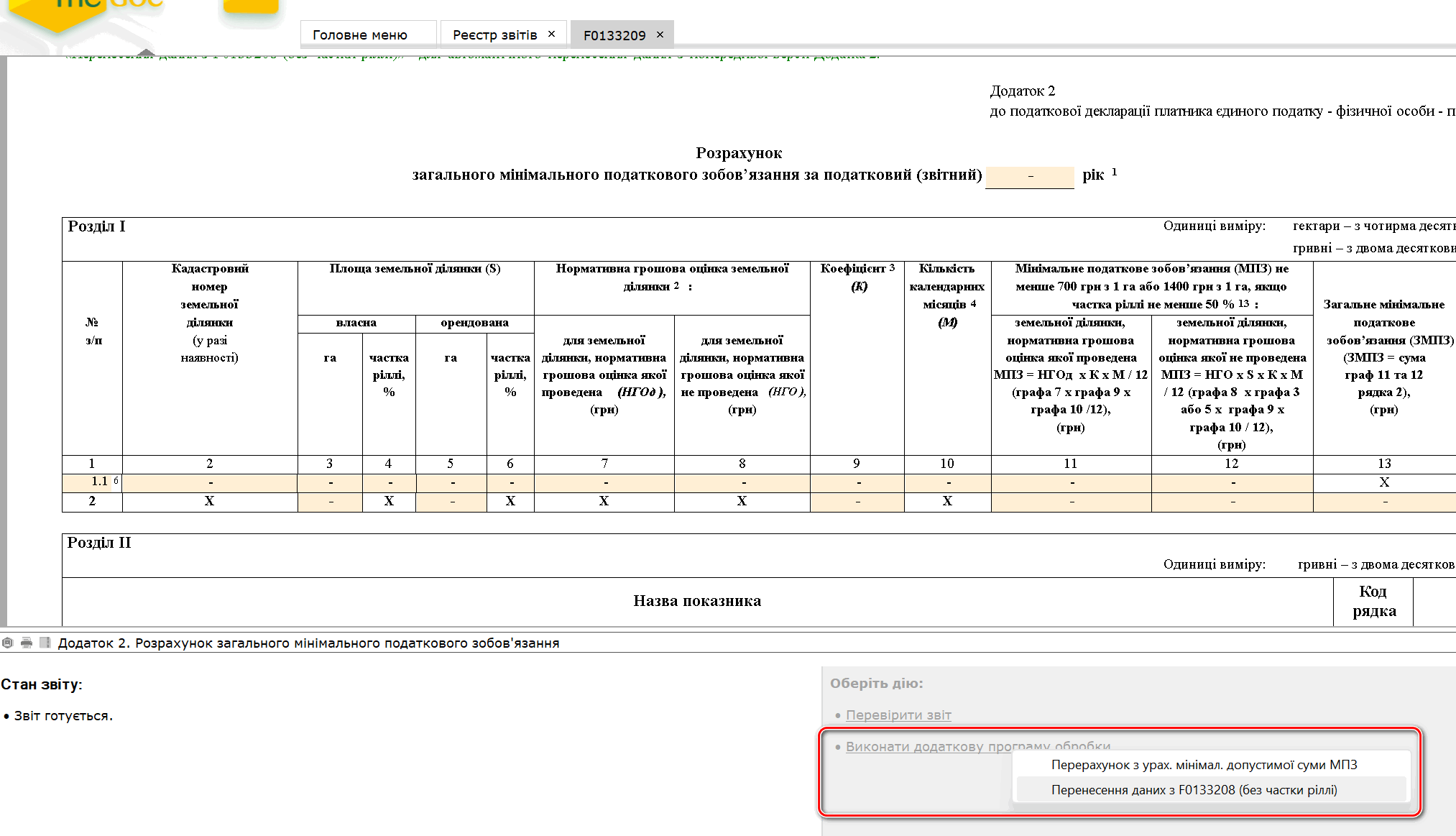Click column 7 cell in row 1.1
This screenshot has width=1456, height=836.
tap(604, 482)
